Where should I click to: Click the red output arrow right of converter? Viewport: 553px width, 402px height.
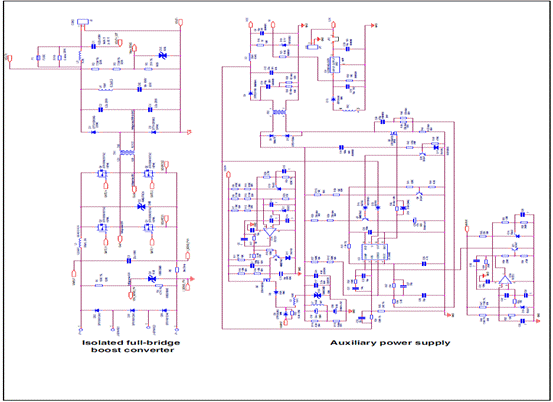tap(189, 132)
